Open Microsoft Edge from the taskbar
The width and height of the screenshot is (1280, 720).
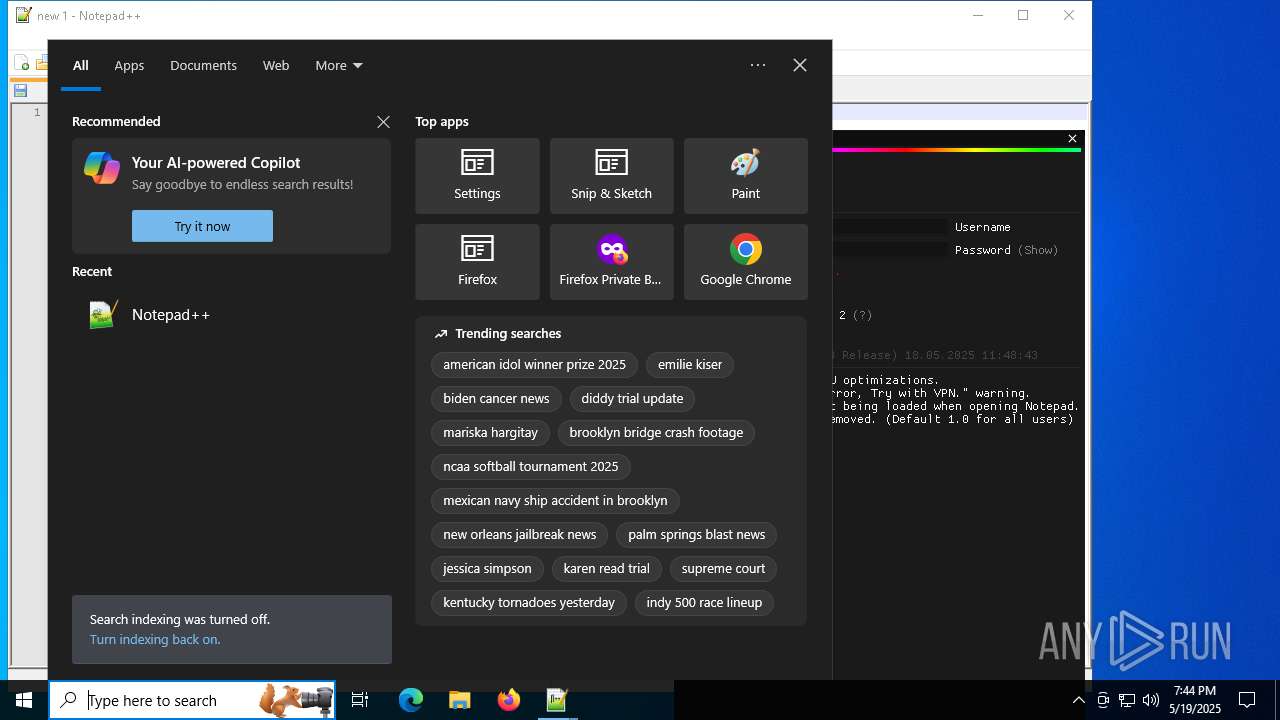[x=411, y=700]
